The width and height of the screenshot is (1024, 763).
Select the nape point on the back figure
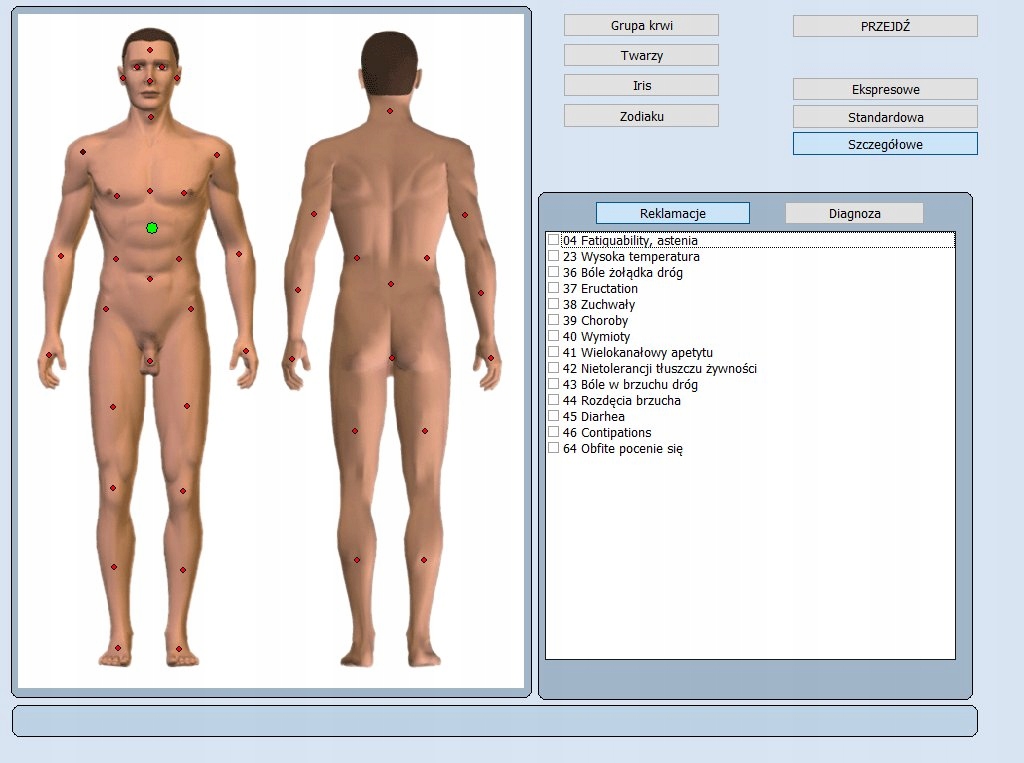click(390, 111)
